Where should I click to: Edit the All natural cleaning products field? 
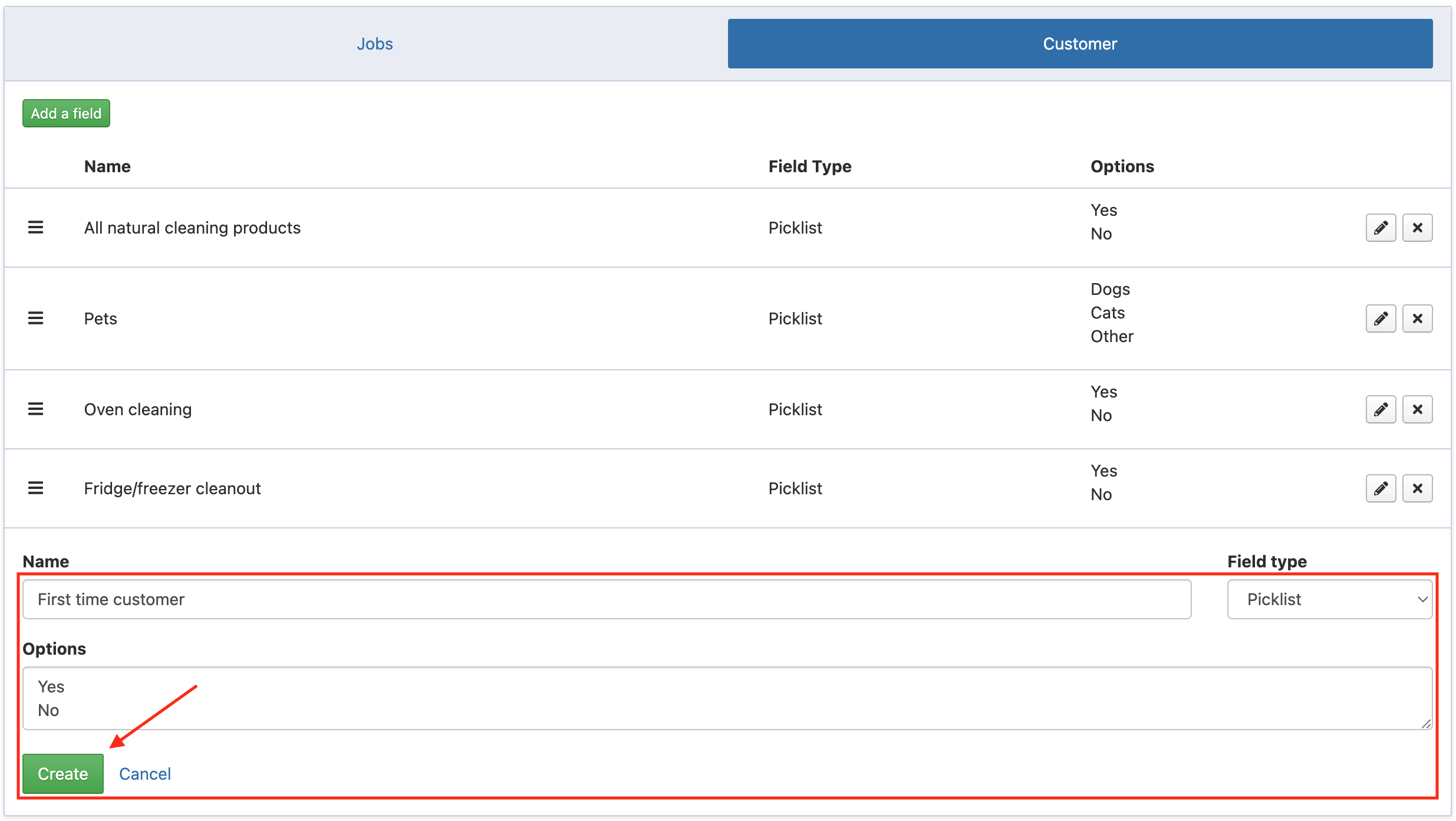[1380, 228]
